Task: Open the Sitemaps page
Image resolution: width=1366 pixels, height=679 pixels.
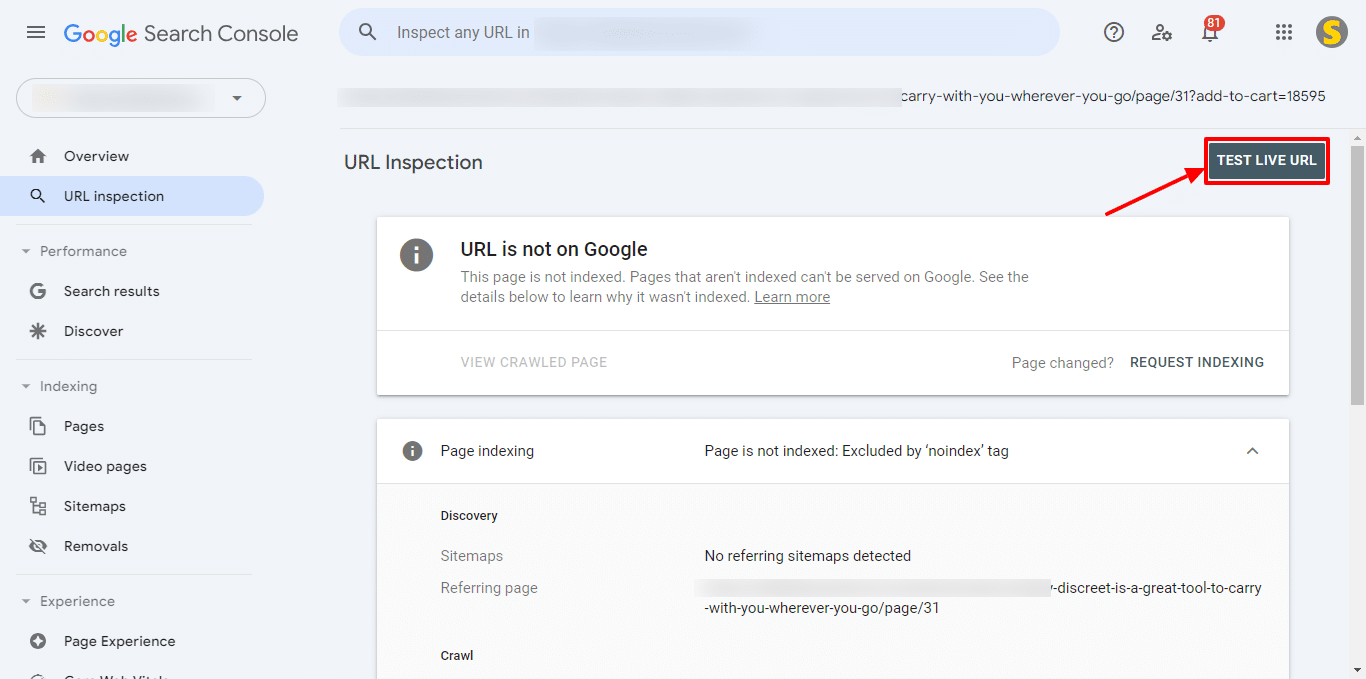Action: click(132, 506)
